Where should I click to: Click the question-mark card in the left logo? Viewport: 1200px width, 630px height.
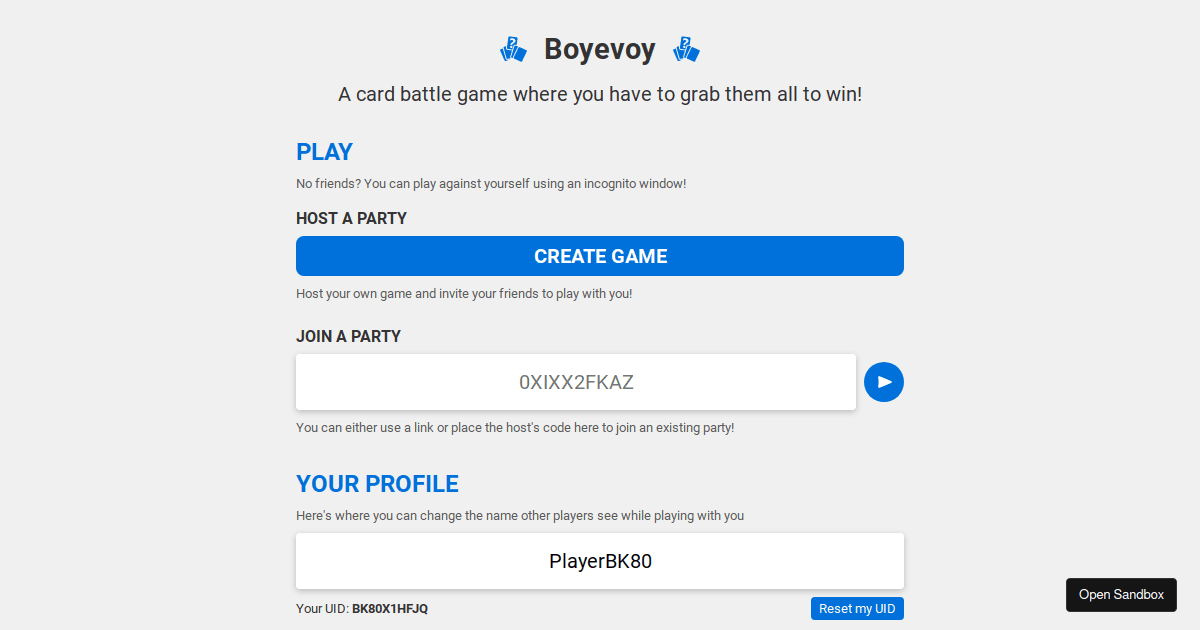pyautogui.click(x=511, y=42)
